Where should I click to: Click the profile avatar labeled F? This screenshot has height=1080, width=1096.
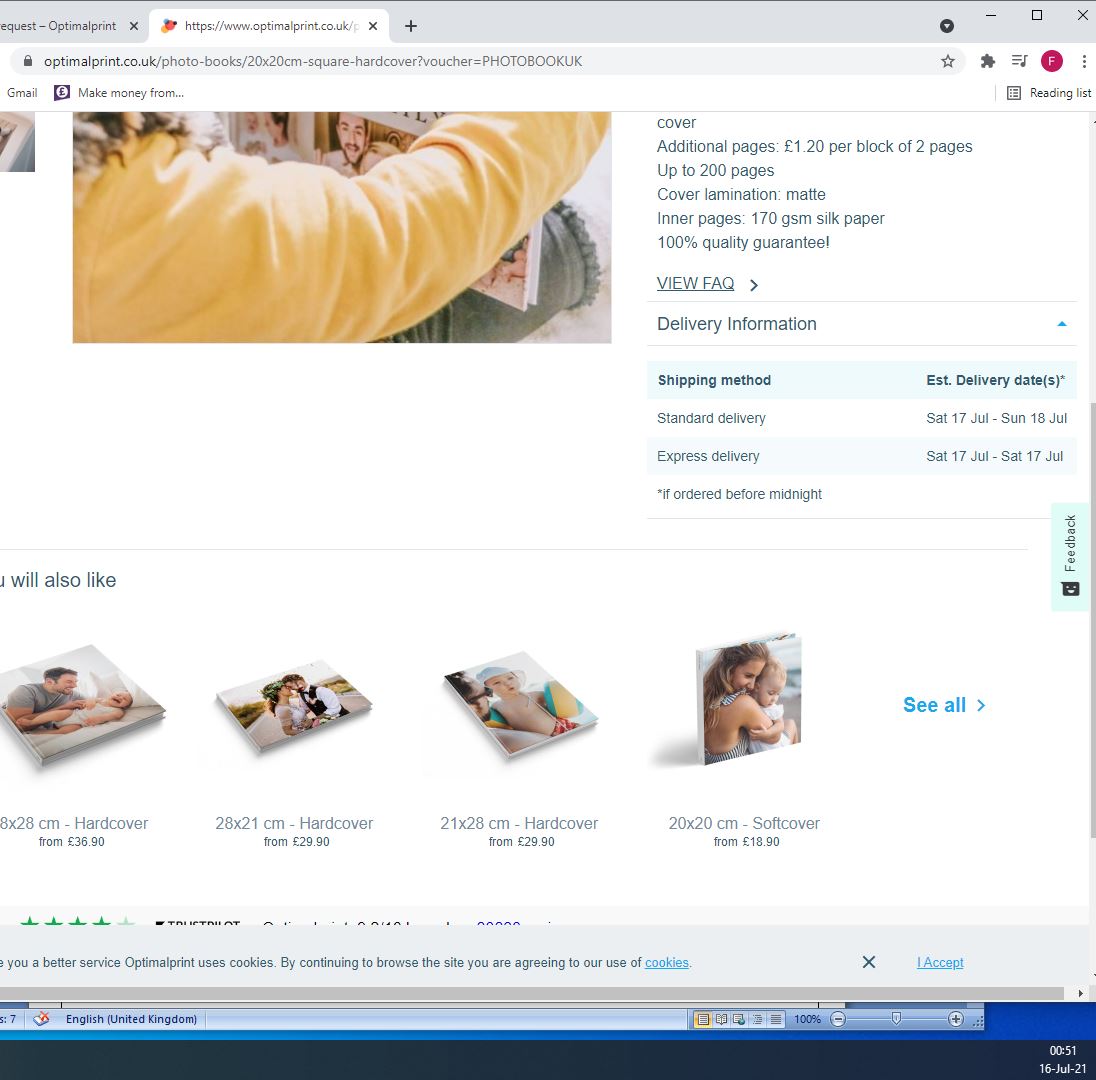pyautogui.click(x=1051, y=61)
